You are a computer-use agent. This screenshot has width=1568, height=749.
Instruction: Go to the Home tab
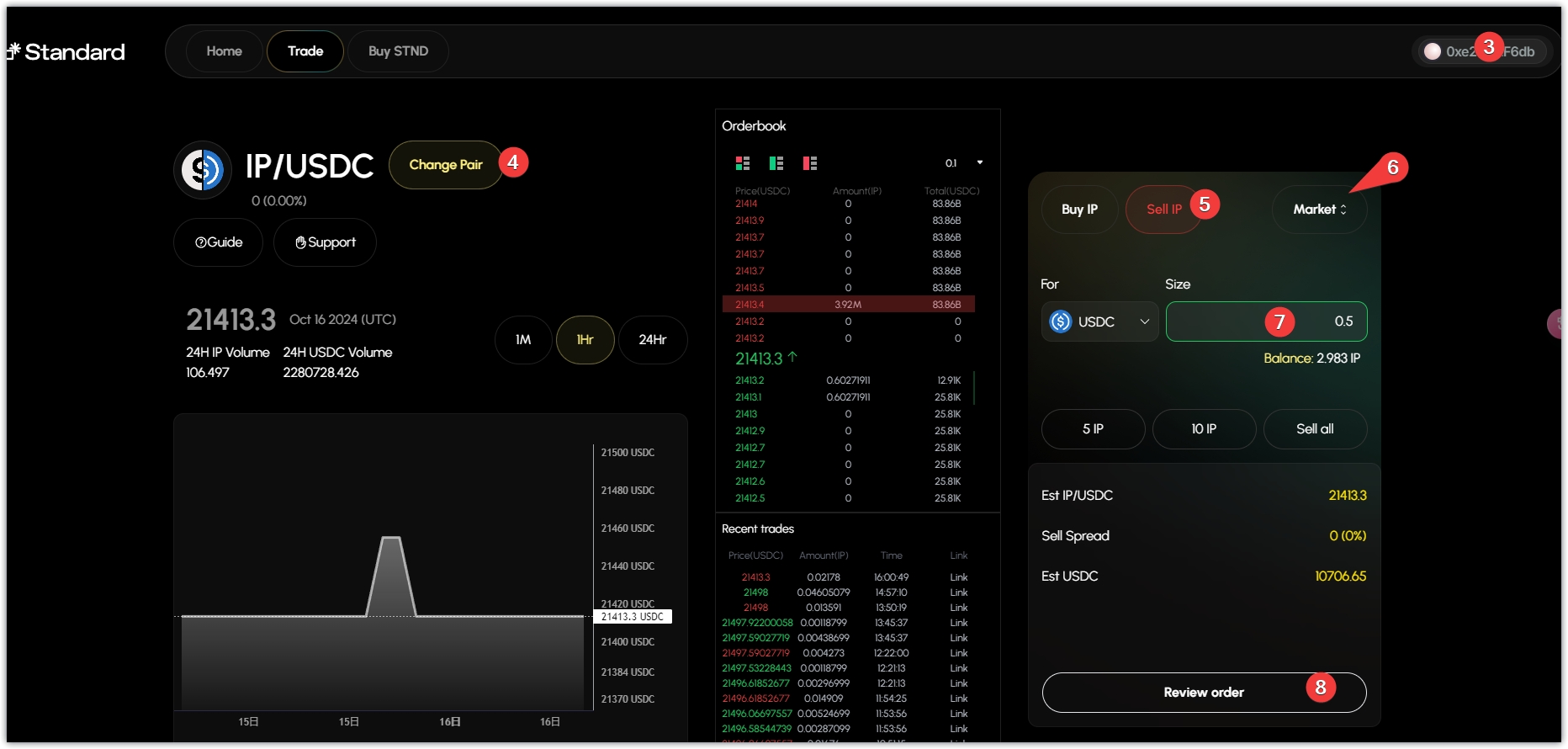click(x=224, y=51)
